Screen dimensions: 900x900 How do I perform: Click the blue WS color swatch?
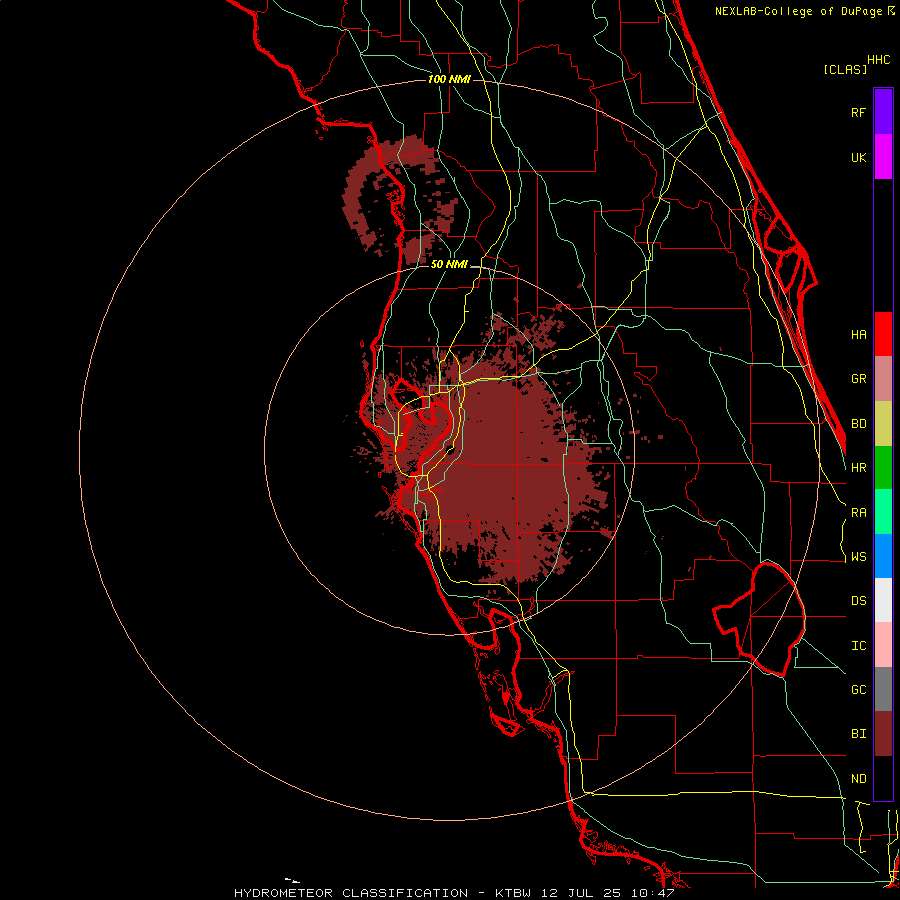tap(883, 556)
